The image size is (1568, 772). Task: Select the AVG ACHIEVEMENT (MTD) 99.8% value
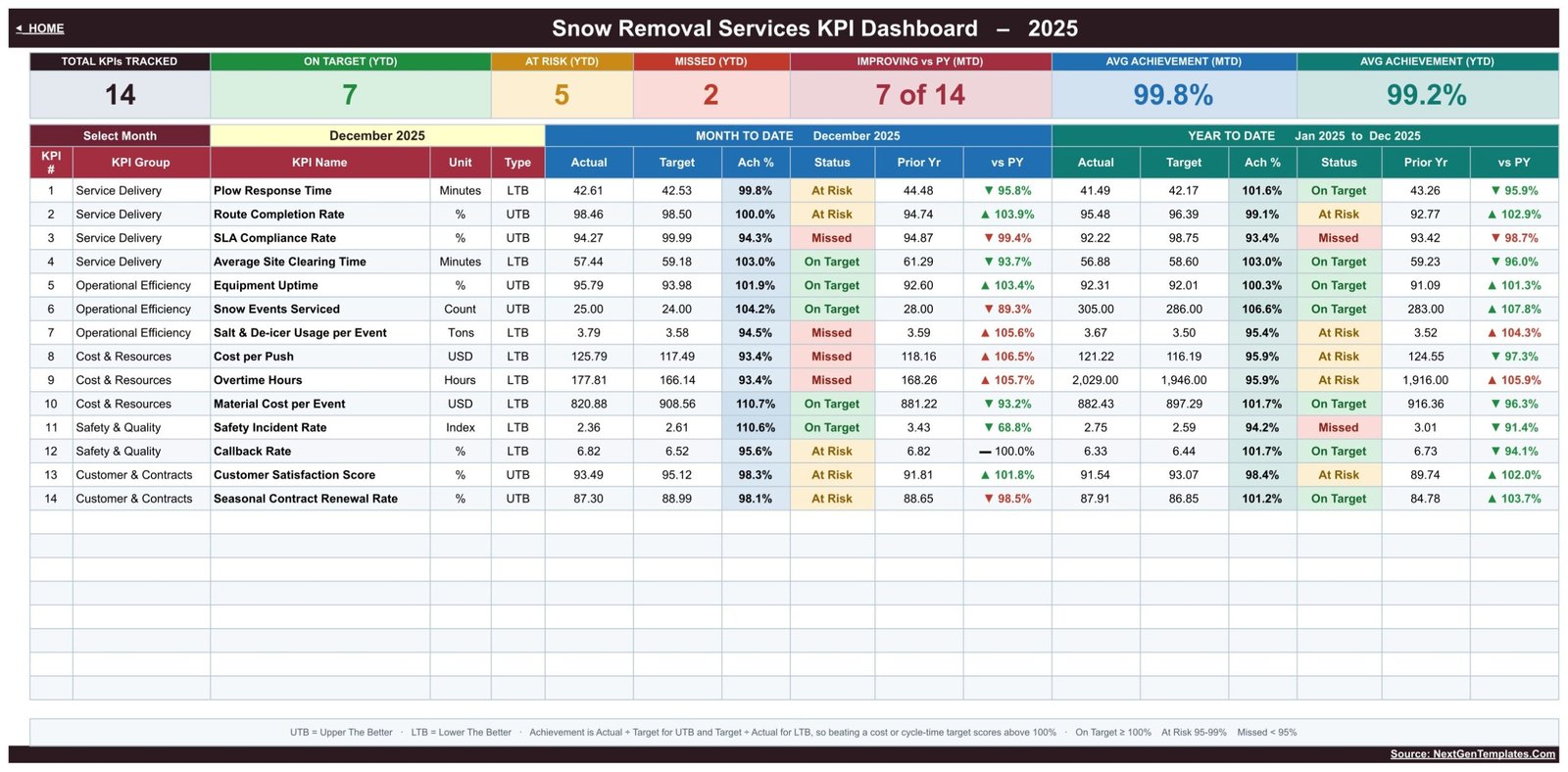(x=1173, y=95)
